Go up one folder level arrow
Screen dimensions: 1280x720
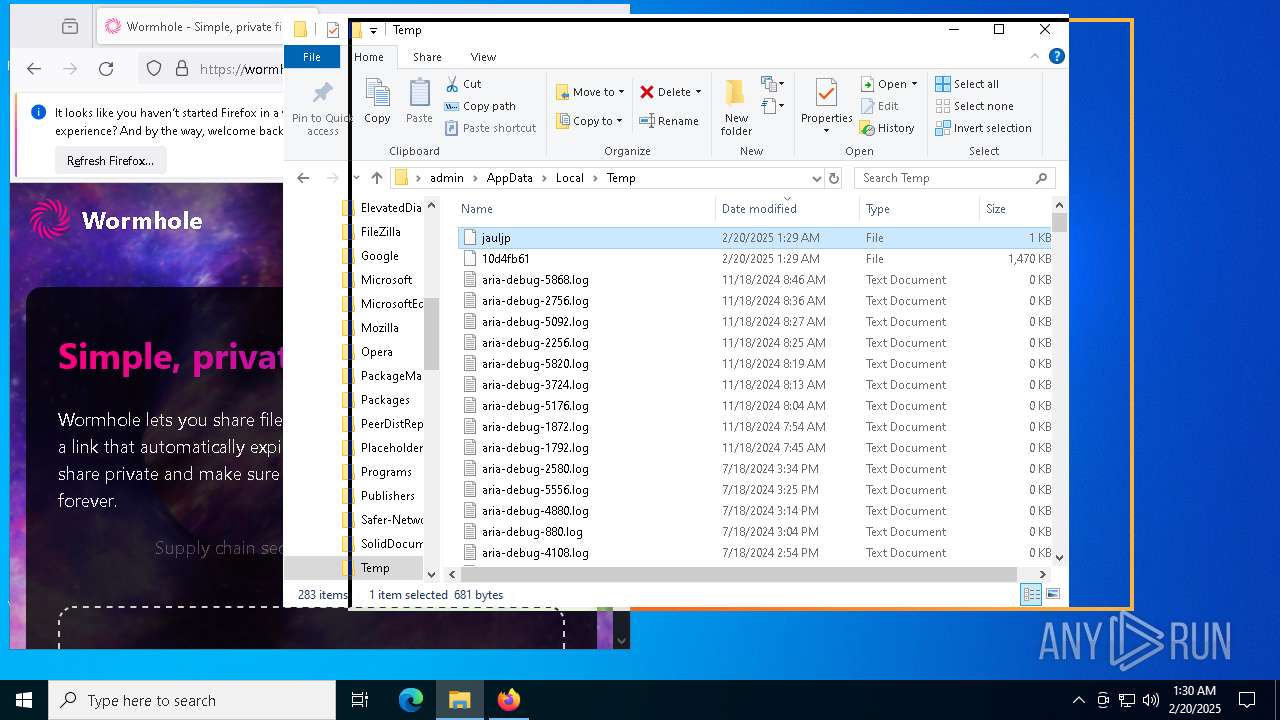tap(376, 178)
